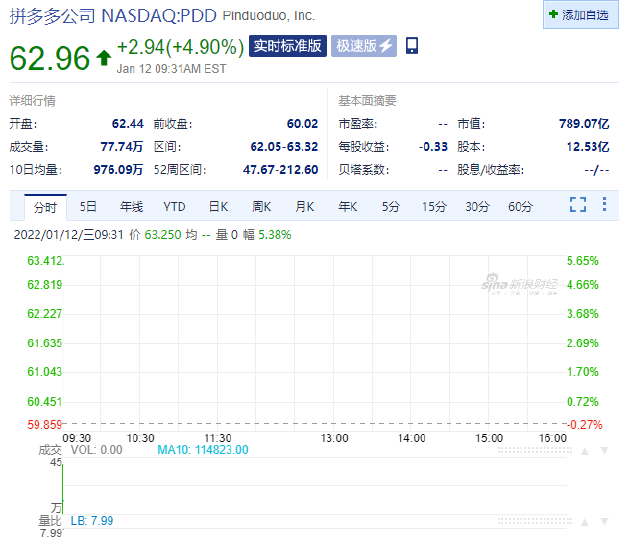
Task: Open the three-dot chart options menu
Action: click(x=604, y=204)
